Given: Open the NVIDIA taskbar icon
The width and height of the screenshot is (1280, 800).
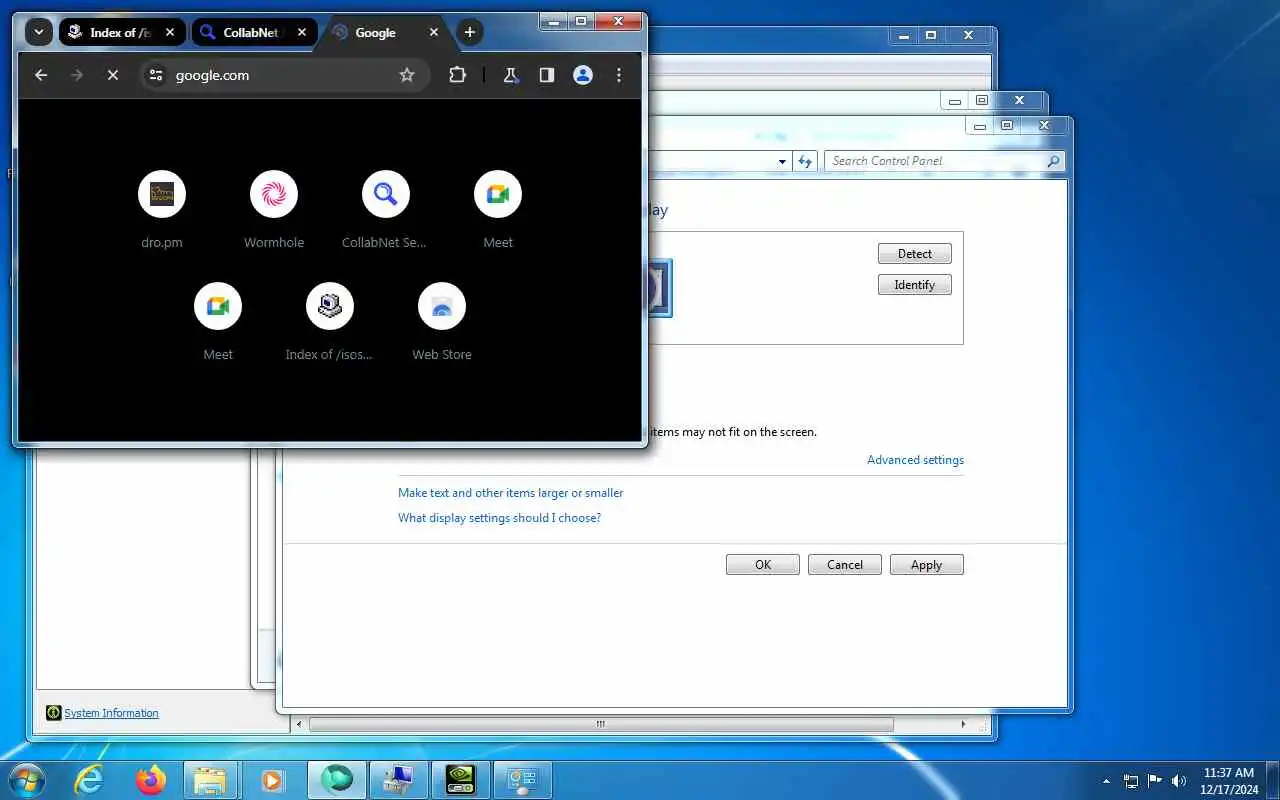Looking at the screenshot, I should pyautogui.click(x=459, y=780).
